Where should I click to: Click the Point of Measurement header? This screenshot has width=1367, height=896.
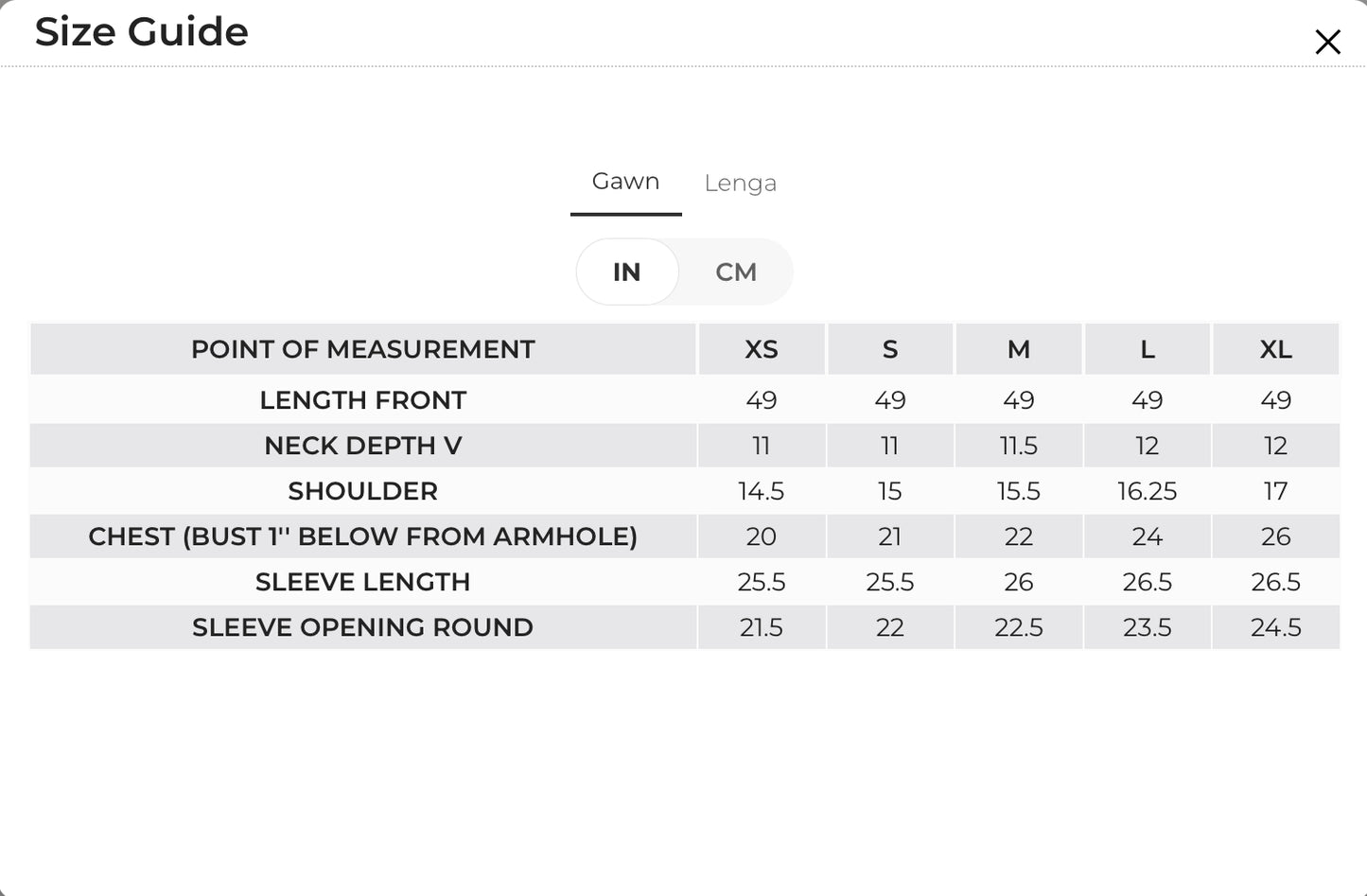pos(363,350)
